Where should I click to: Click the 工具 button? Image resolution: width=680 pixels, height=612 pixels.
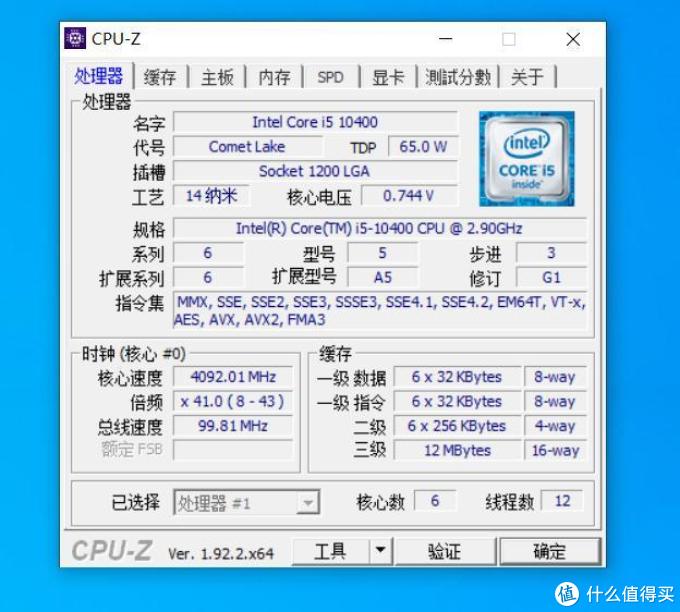pos(330,551)
